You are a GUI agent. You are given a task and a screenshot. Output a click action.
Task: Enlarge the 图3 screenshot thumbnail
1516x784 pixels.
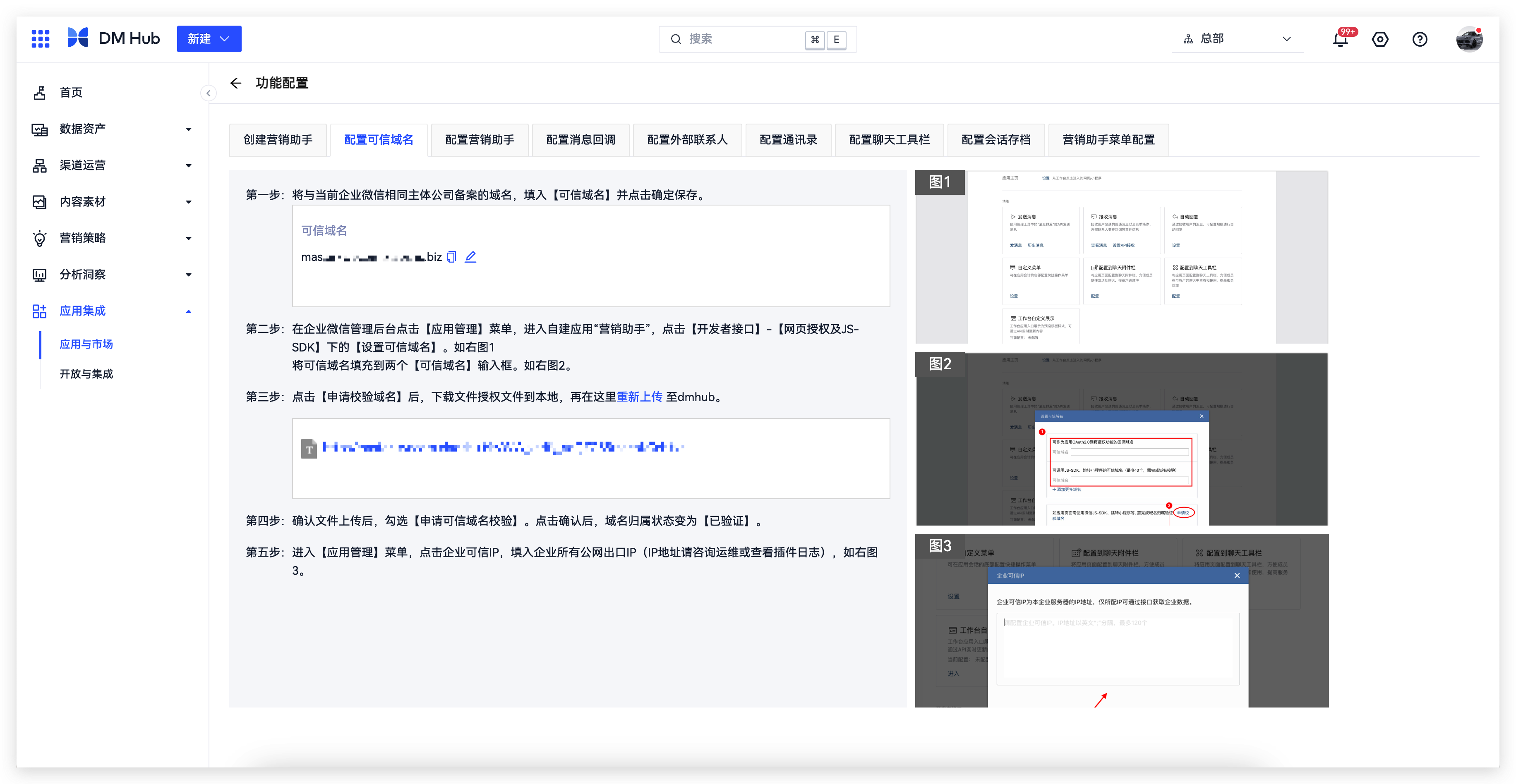tap(1121, 621)
